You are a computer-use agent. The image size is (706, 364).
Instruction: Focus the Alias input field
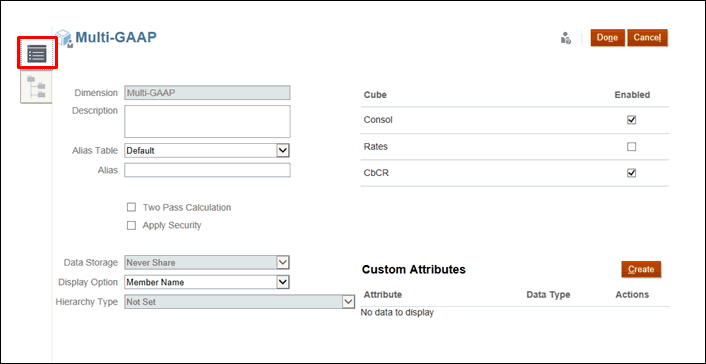pos(207,170)
